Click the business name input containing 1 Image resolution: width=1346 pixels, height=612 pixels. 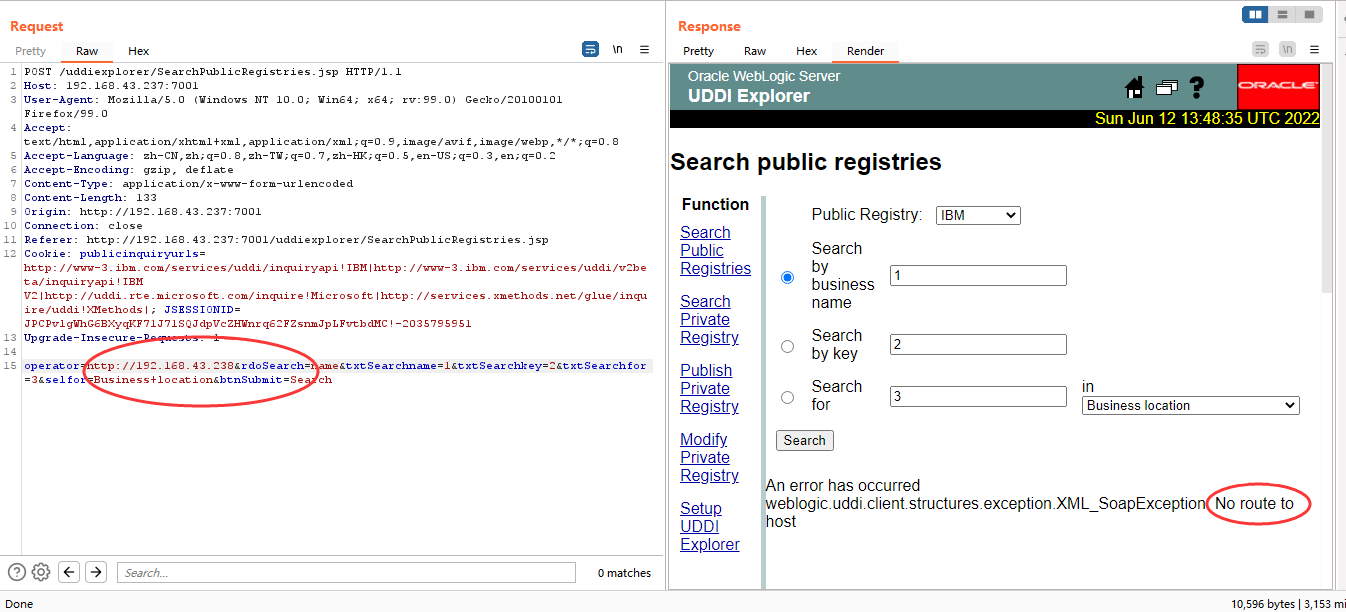click(x=978, y=275)
